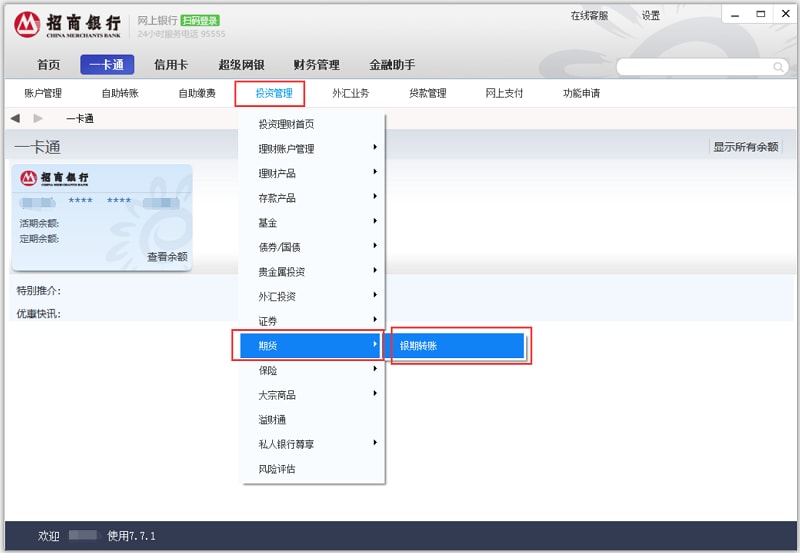Click the back navigation arrow
The width and height of the screenshot is (800, 553).
15,118
